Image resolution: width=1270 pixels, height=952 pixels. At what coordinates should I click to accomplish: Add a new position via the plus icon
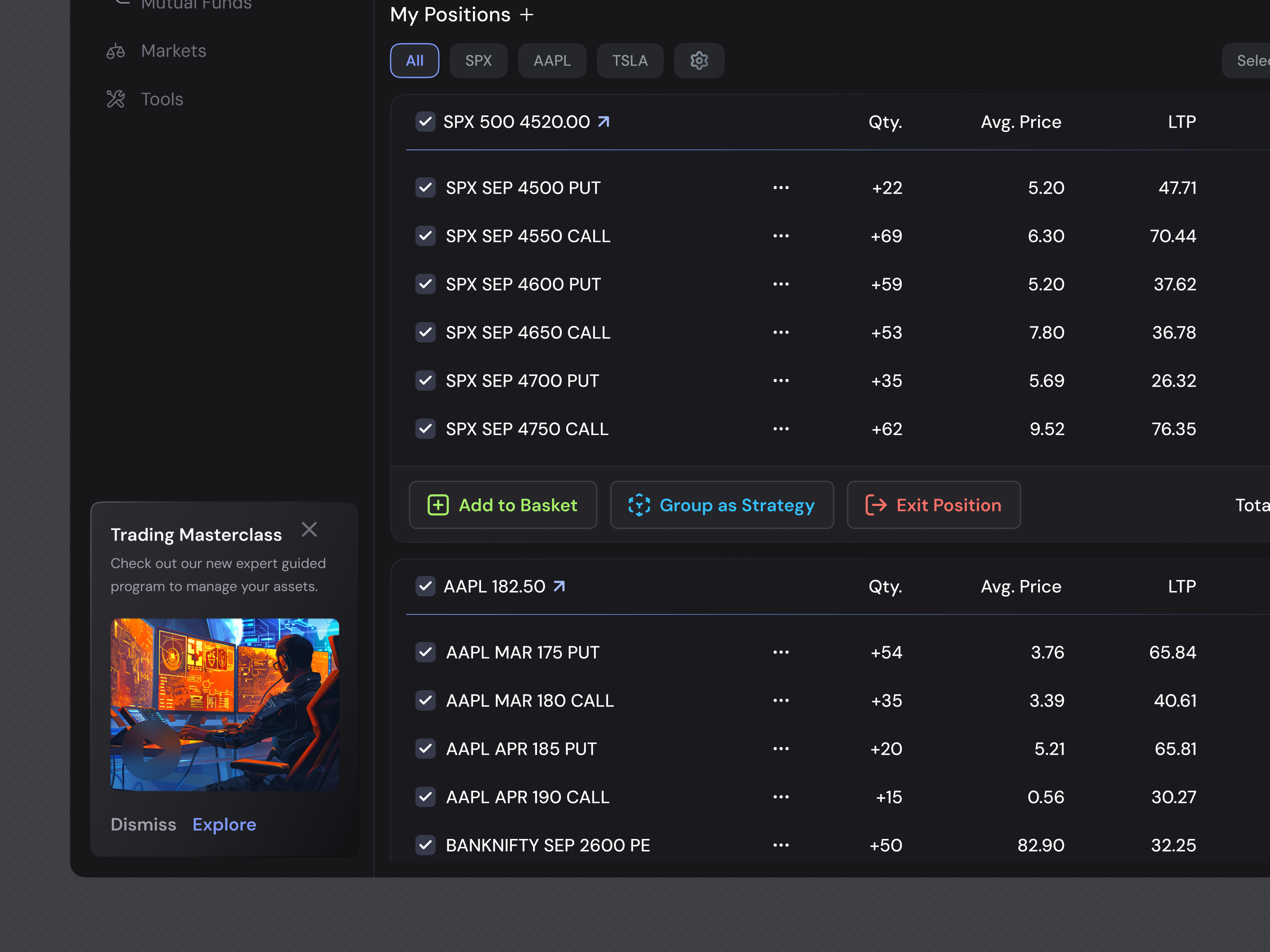pyautogui.click(x=527, y=15)
